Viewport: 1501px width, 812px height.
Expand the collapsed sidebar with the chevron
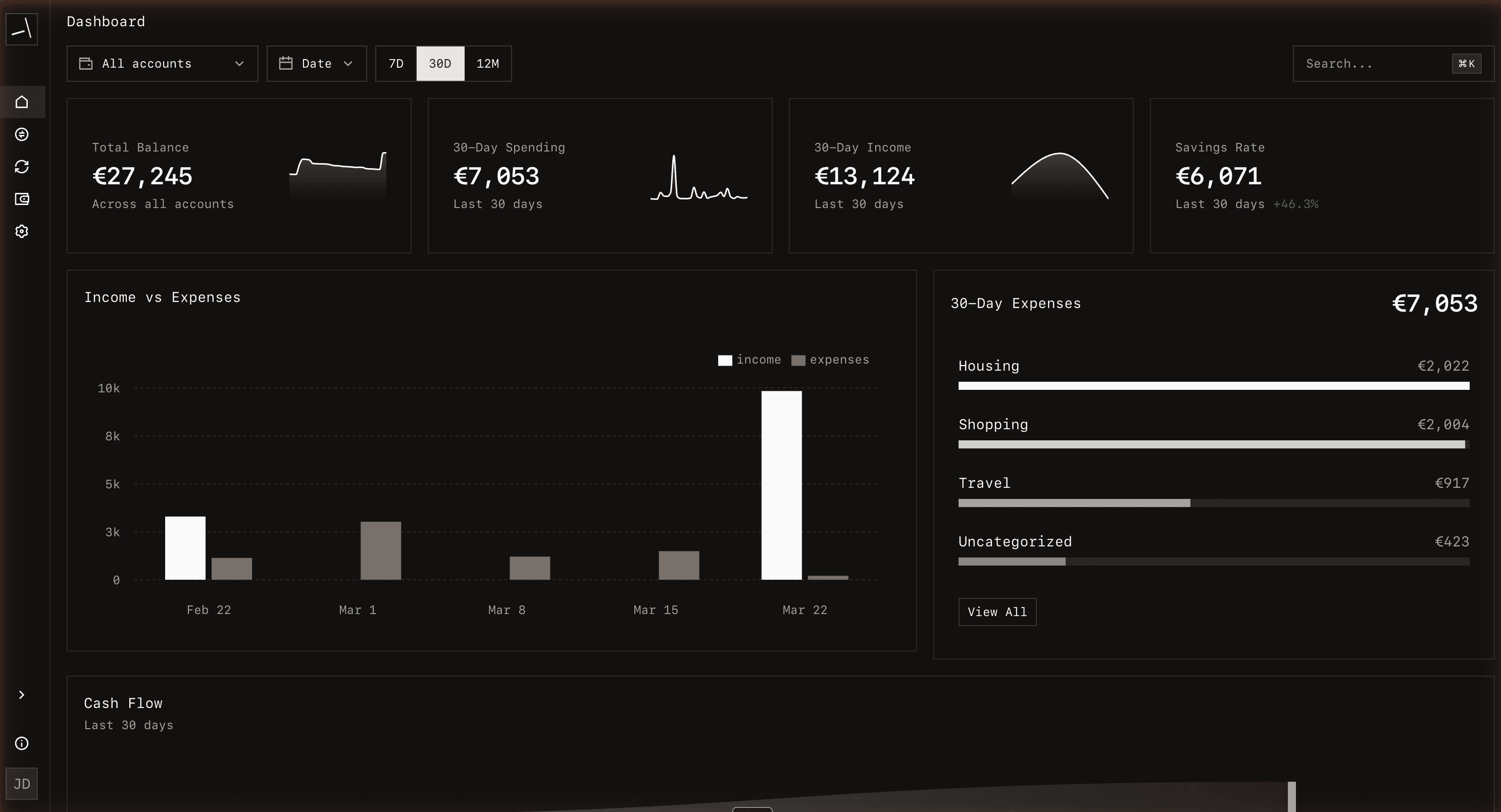pos(22,694)
